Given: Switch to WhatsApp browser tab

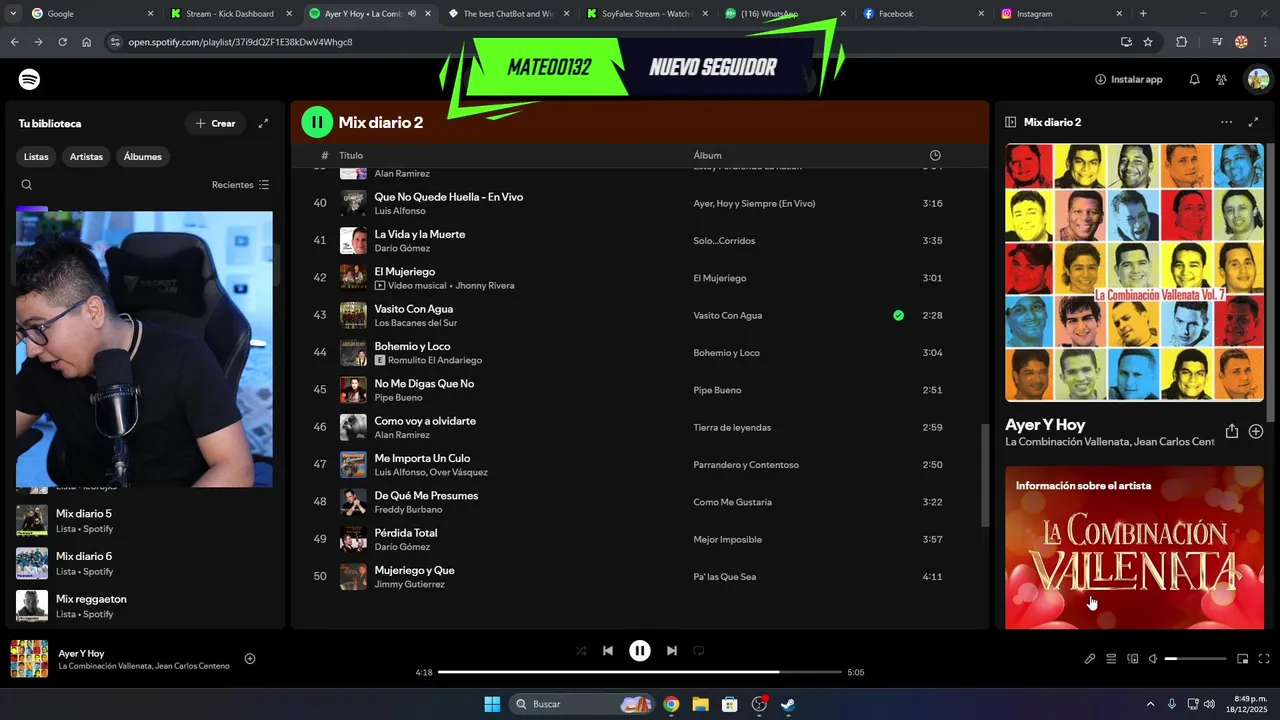Looking at the screenshot, I should tap(786, 14).
